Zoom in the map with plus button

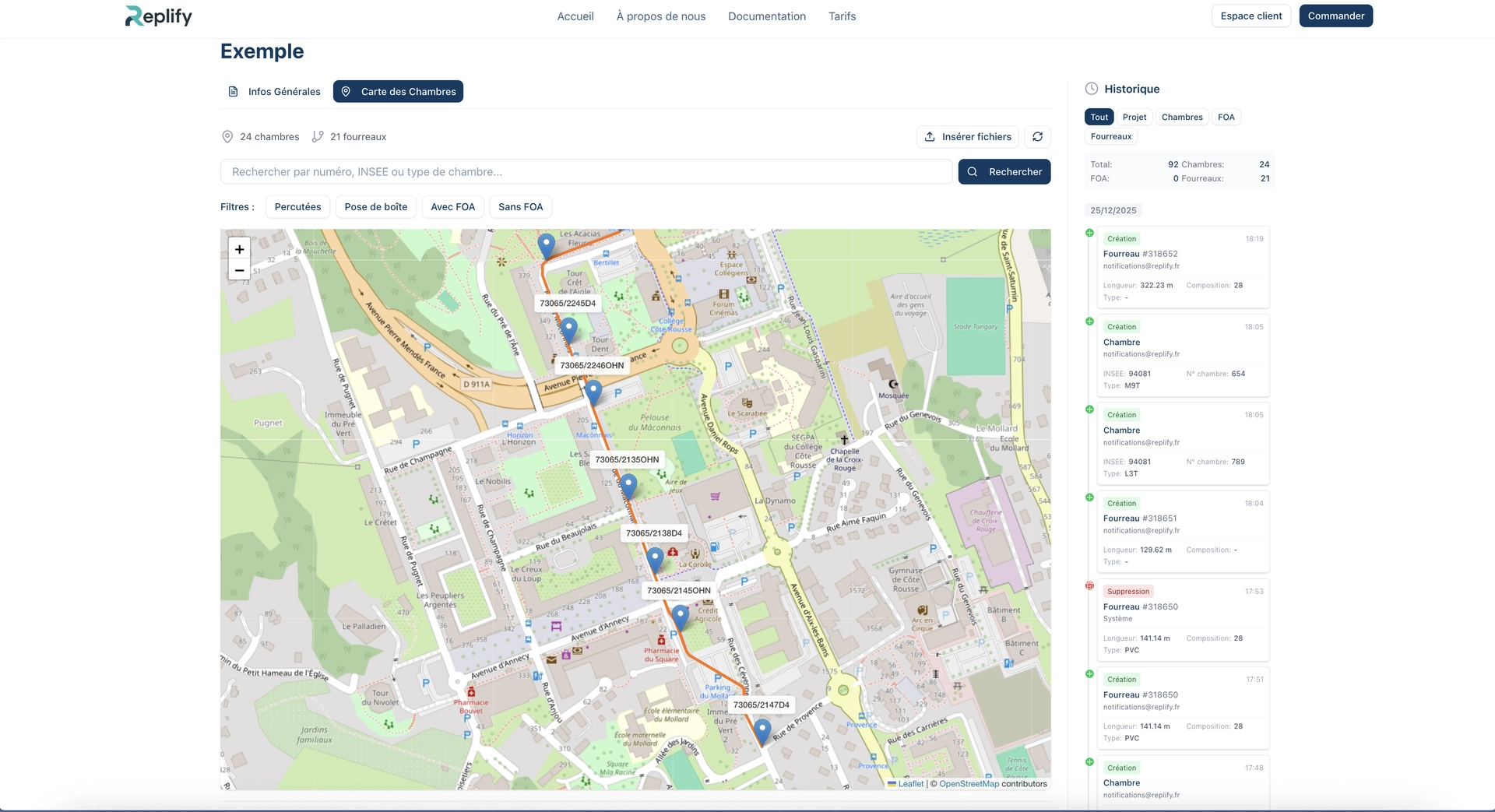(240, 249)
